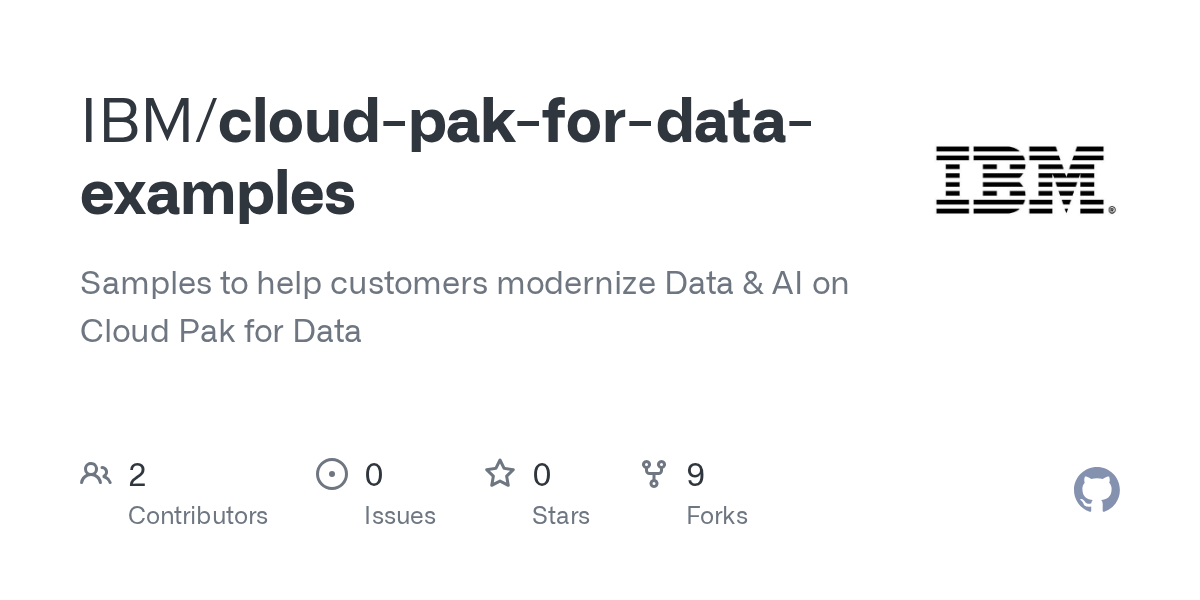Image resolution: width=1200 pixels, height=600 pixels.
Task: Click the star icon
Action: coord(500,474)
